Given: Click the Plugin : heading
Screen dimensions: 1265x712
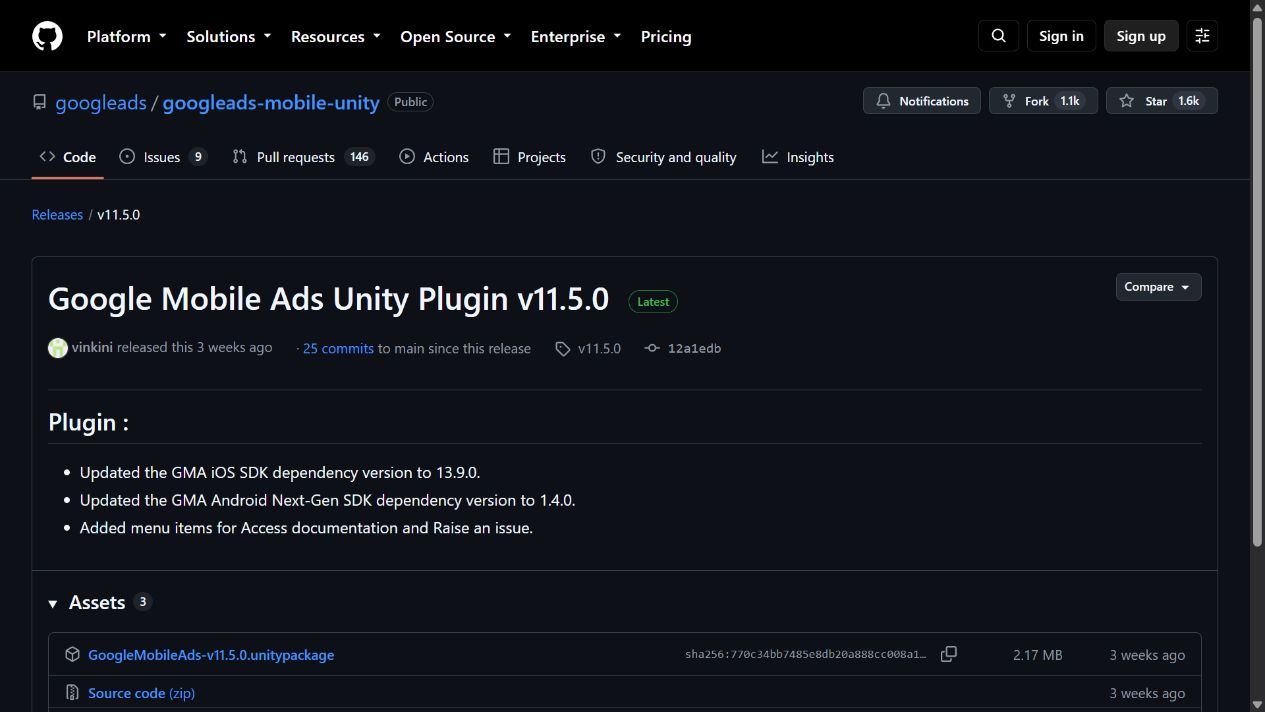Looking at the screenshot, I should (x=88, y=422).
